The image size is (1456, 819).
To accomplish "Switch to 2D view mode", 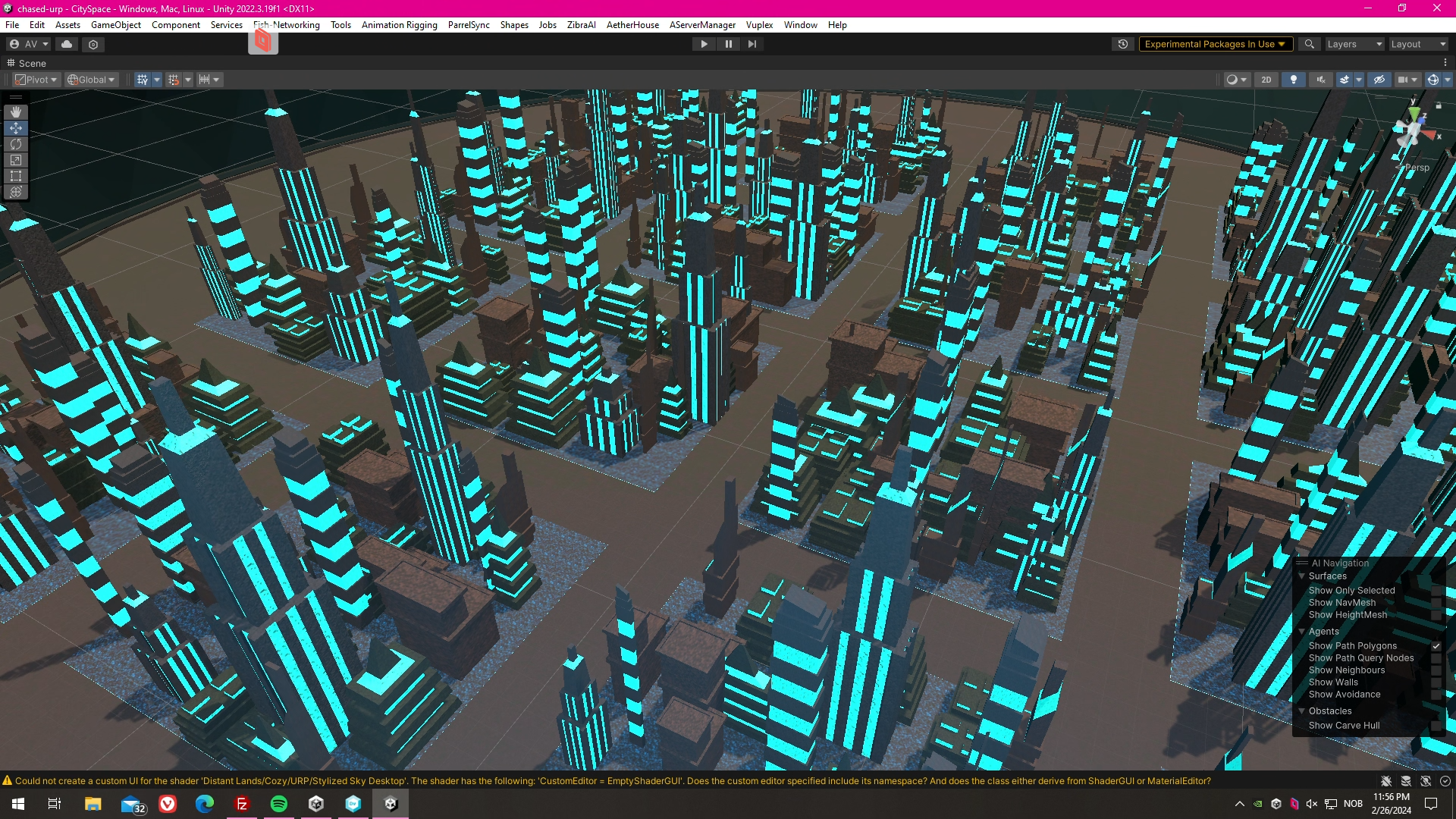I will click(x=1266, y=80).
